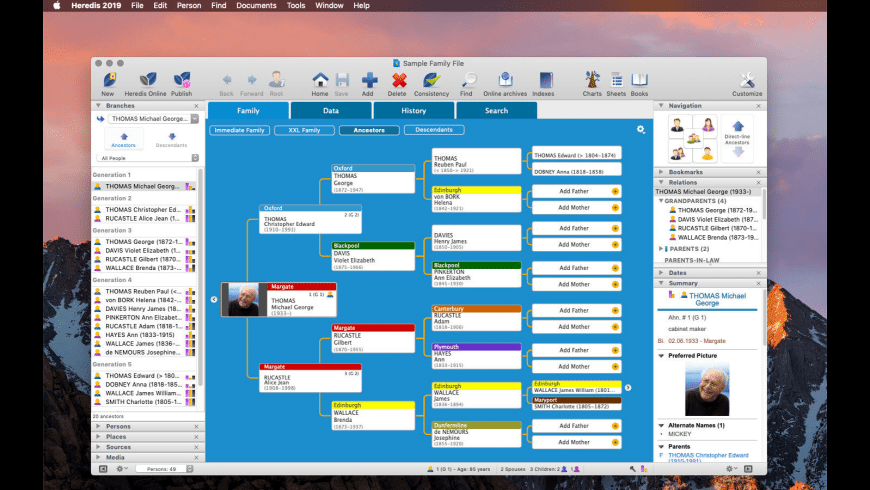
Task: Click the New file toolbar icon
Action: (x=108, y=80)
